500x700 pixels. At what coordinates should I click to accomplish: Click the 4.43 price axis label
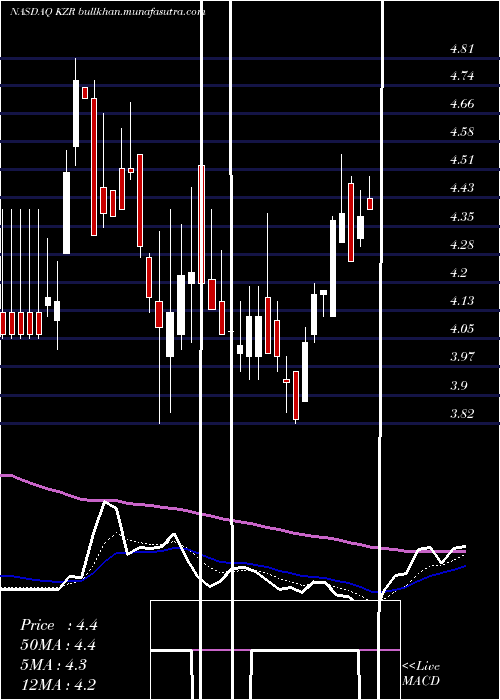pyautogui.click(x=462, y=188)
